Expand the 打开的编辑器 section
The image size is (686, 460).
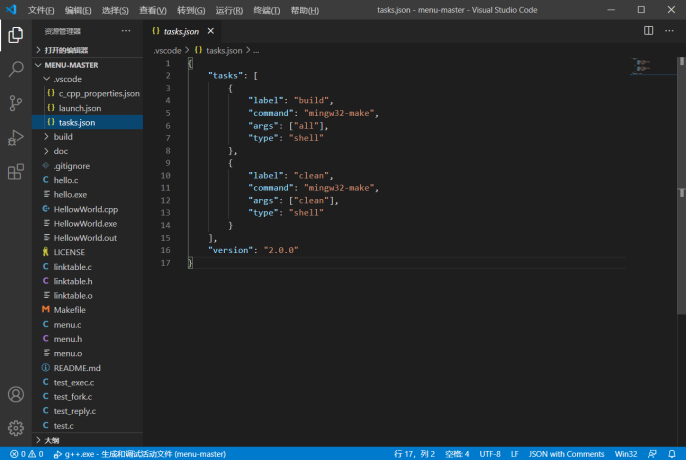[88, 50]
